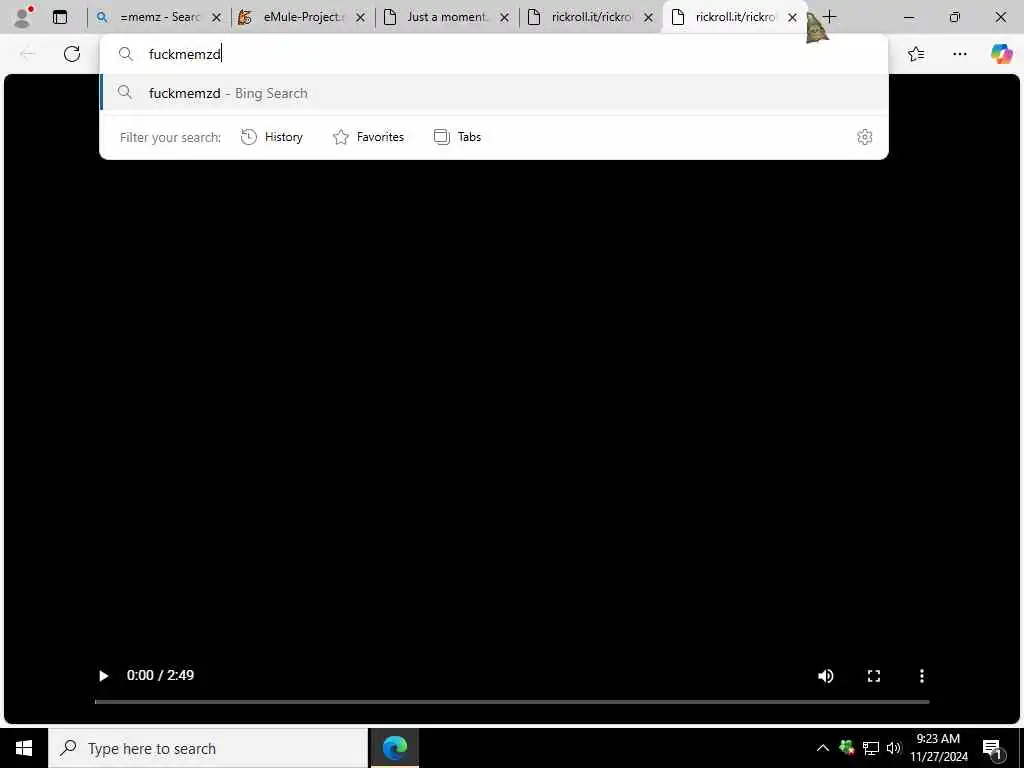The height and width of the screenshot is (768, 1024).
Task: Enter video fullscreen mode
Action: [874, 676]
